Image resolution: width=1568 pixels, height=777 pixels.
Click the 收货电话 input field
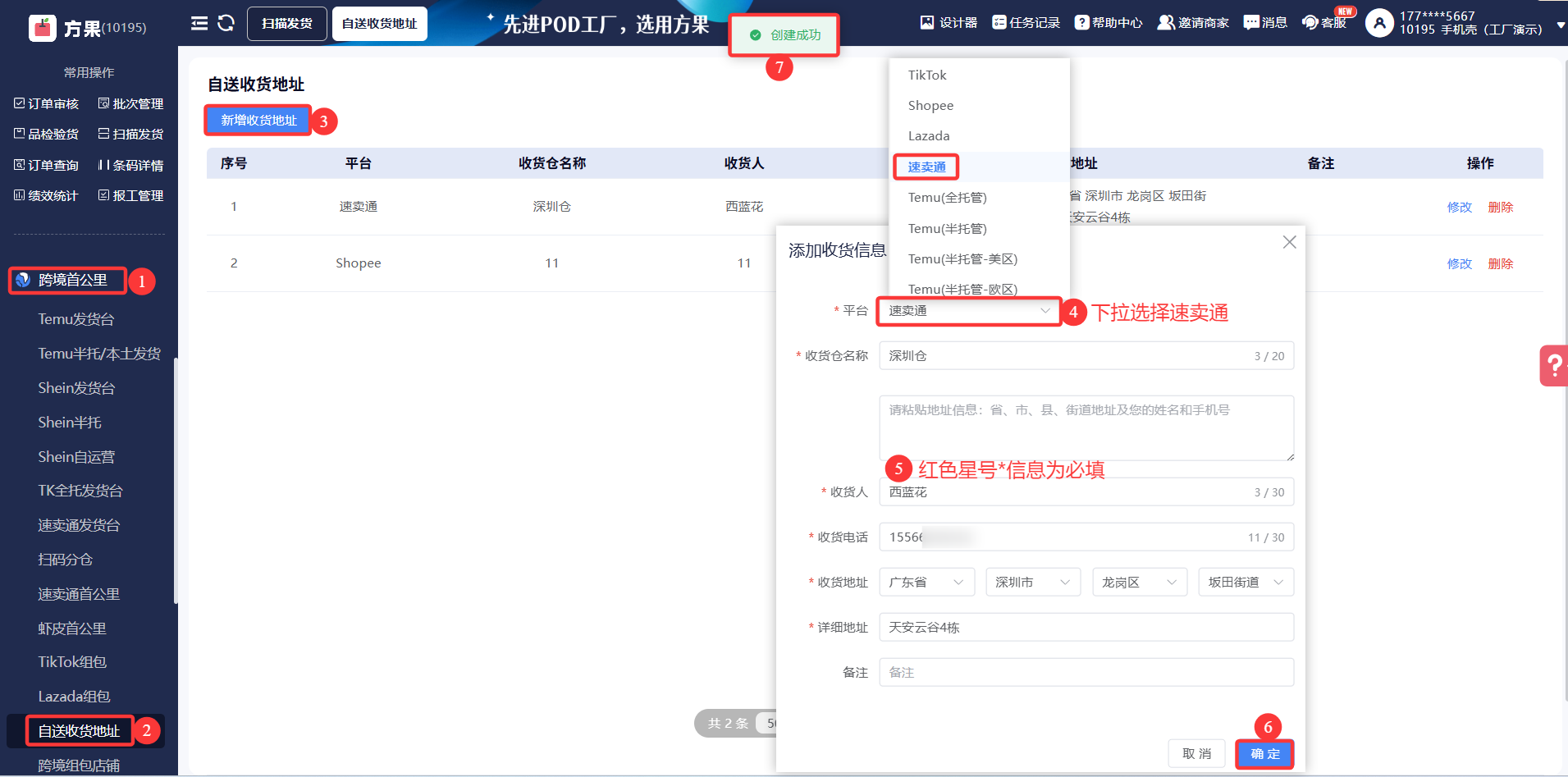point(1086,537)
